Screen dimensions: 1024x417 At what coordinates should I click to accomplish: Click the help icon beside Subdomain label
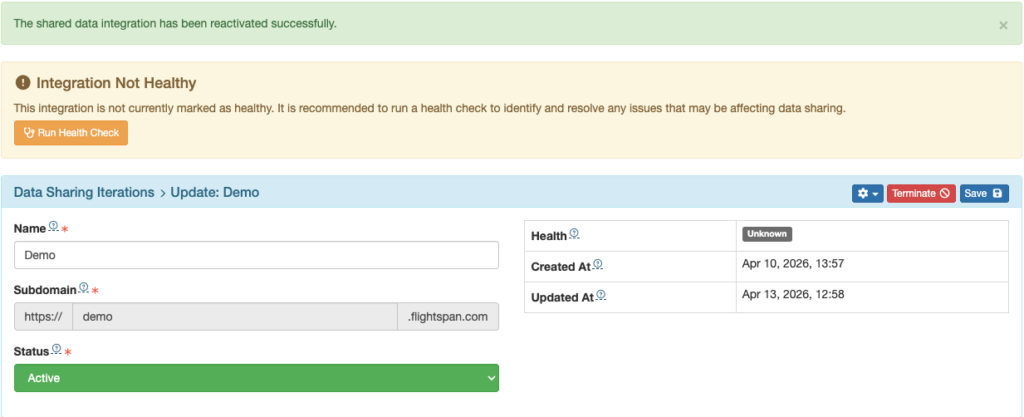tap(84, 288)
